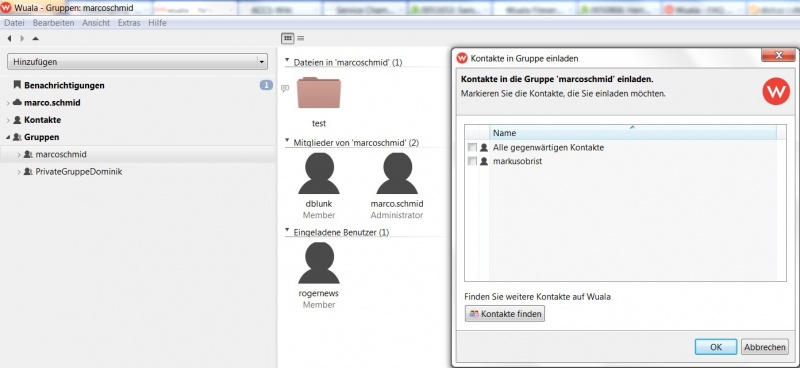Go up one level with up arrow
This screenshot has height=368, width=800.
35,38
